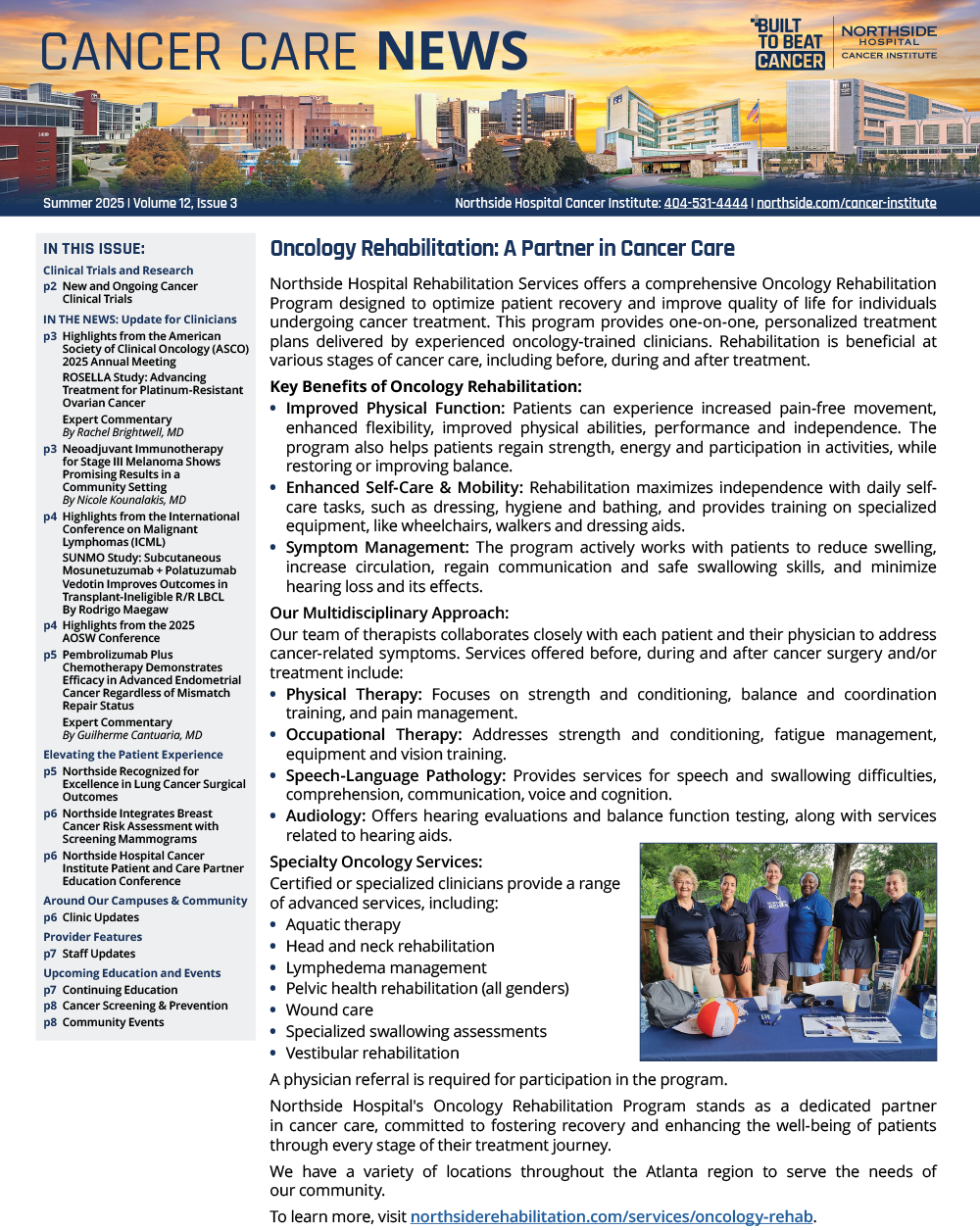Jump to New and Ongoing Cancer Clinical Trials
This screenshot has height=1230, width=980.
coord(129,292)
